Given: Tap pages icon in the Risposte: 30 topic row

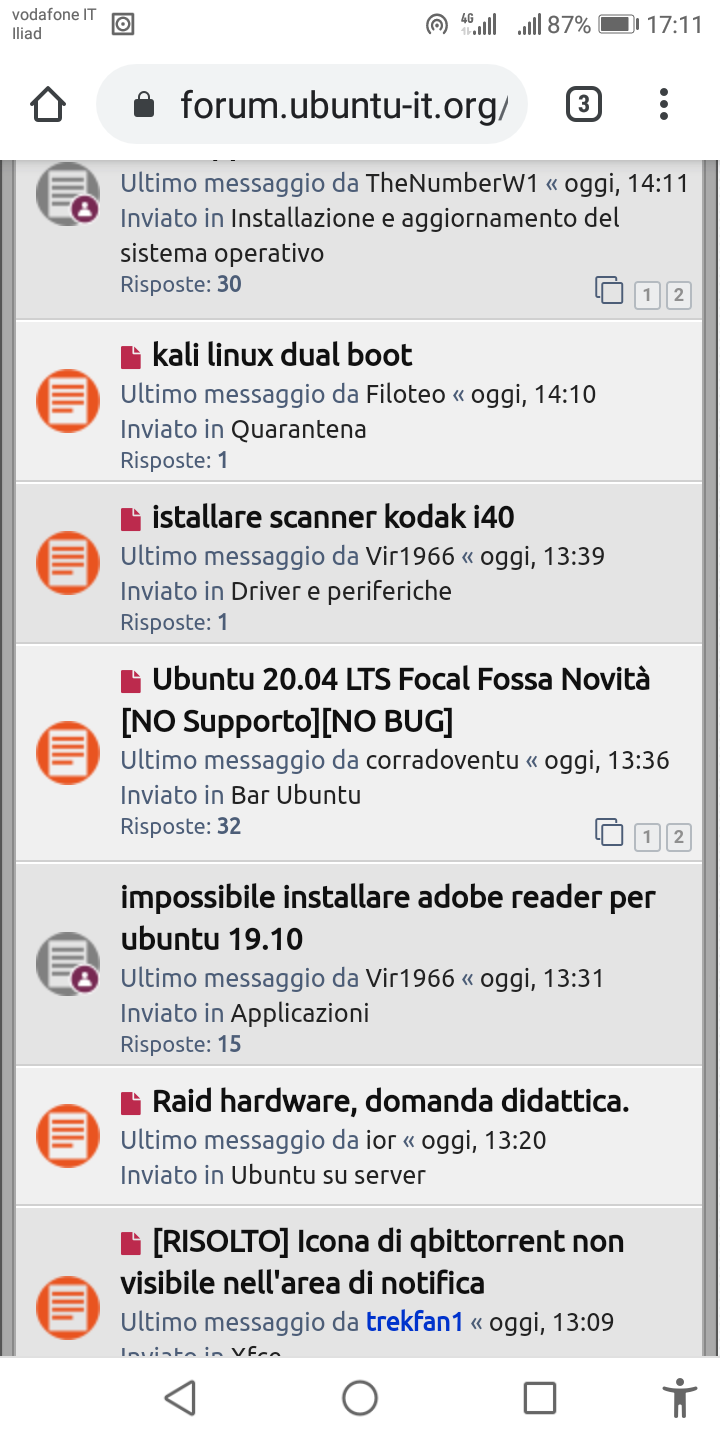Looking at the screenshot, I should pyautogui.click(x=609, y=290).
